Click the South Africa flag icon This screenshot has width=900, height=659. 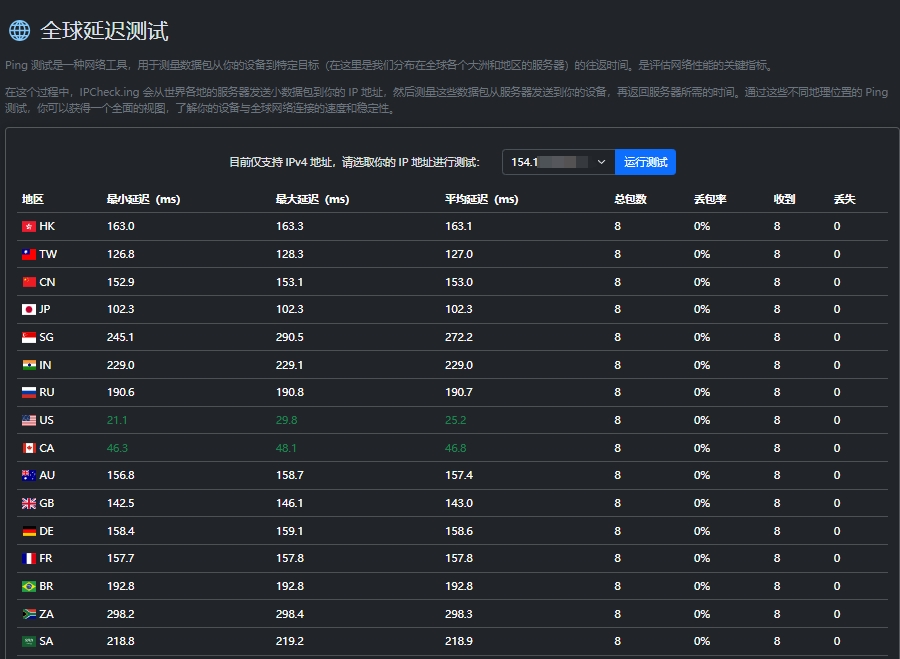coord(29,614)
